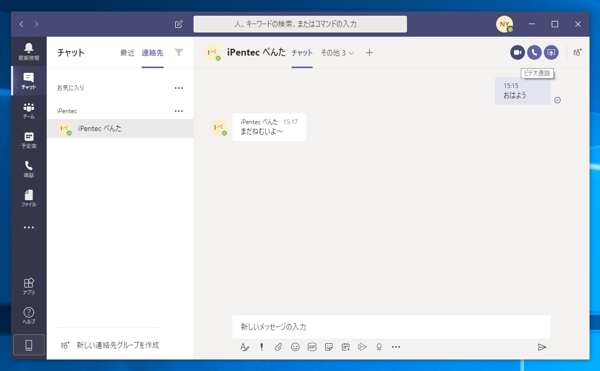Open the Praise badge icon
The height and width of the screenshot is (371, 600).
[379, 347]
